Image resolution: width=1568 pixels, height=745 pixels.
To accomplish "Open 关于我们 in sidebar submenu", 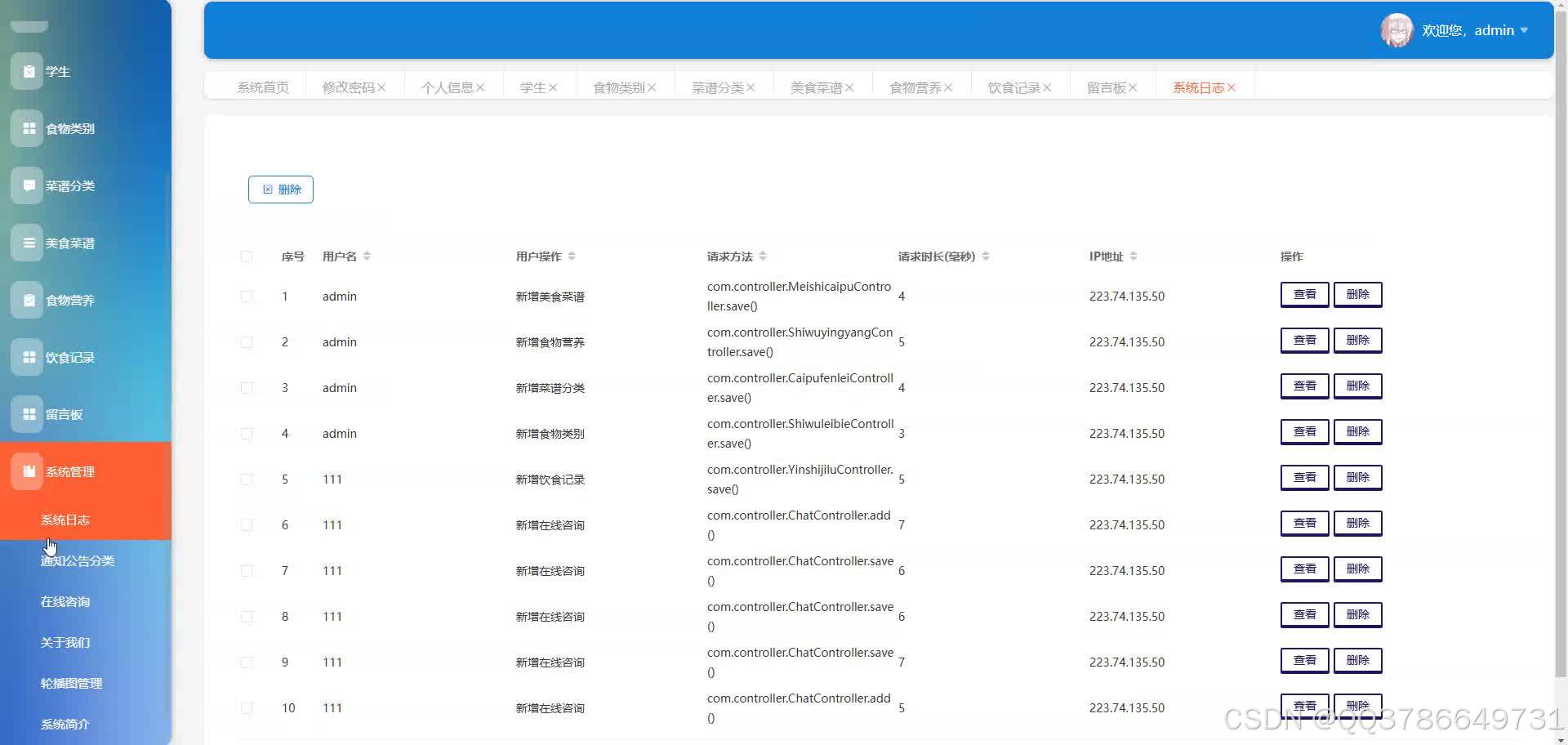I will click(x=65, y=643).
